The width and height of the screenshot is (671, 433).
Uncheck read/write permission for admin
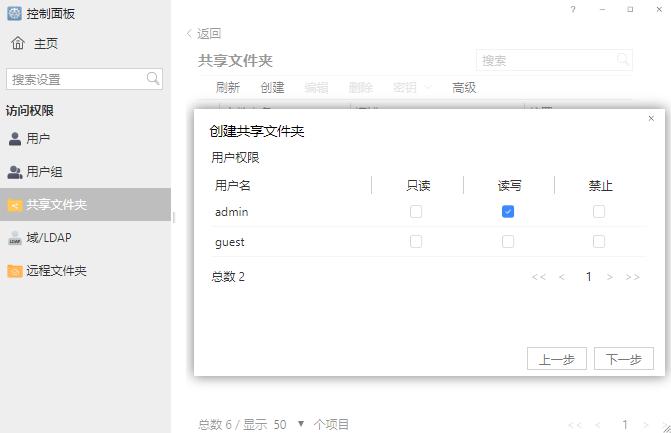point(508,212)
